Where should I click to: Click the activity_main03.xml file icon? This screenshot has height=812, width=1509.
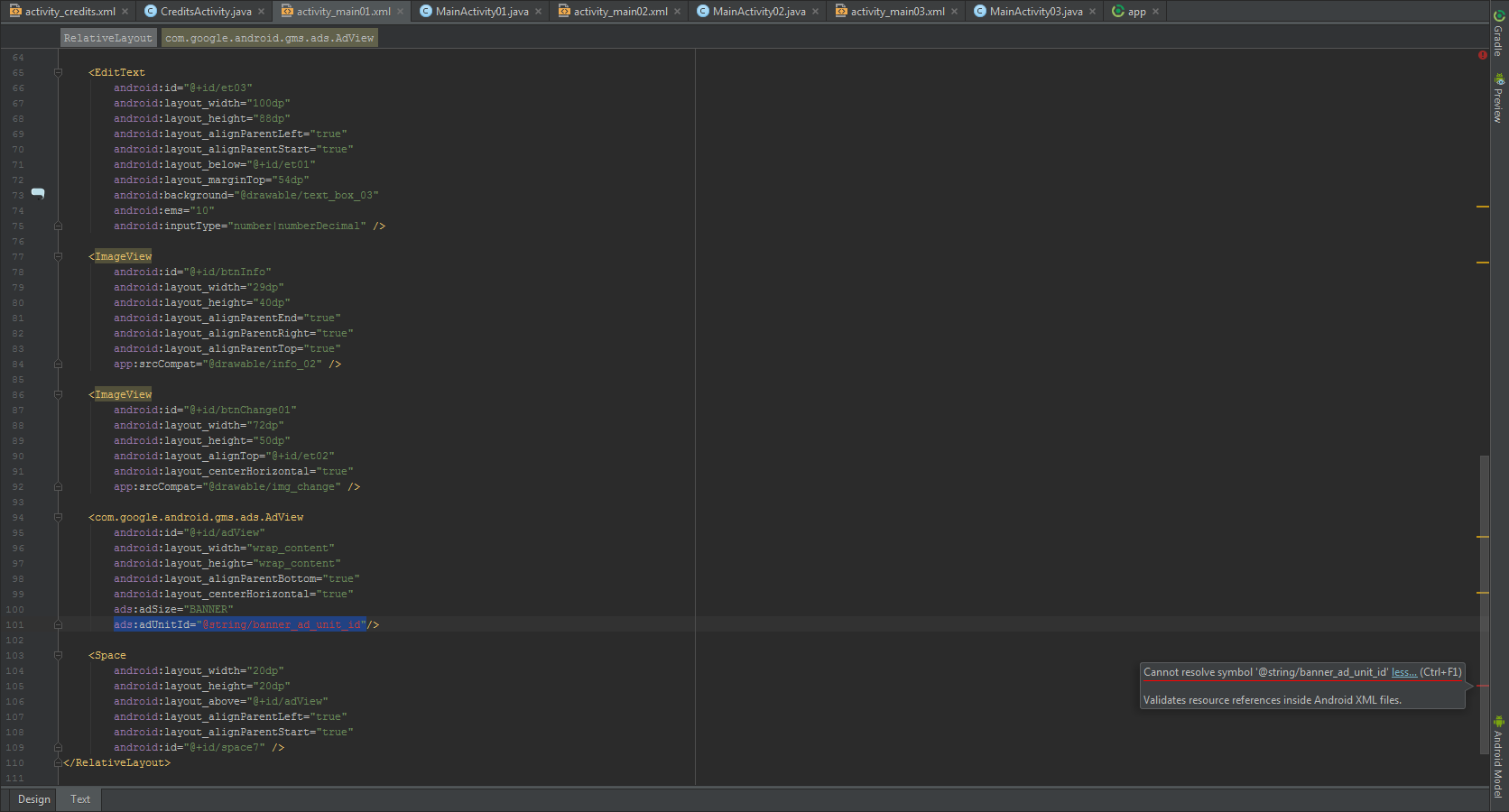(x=841, y=12)
